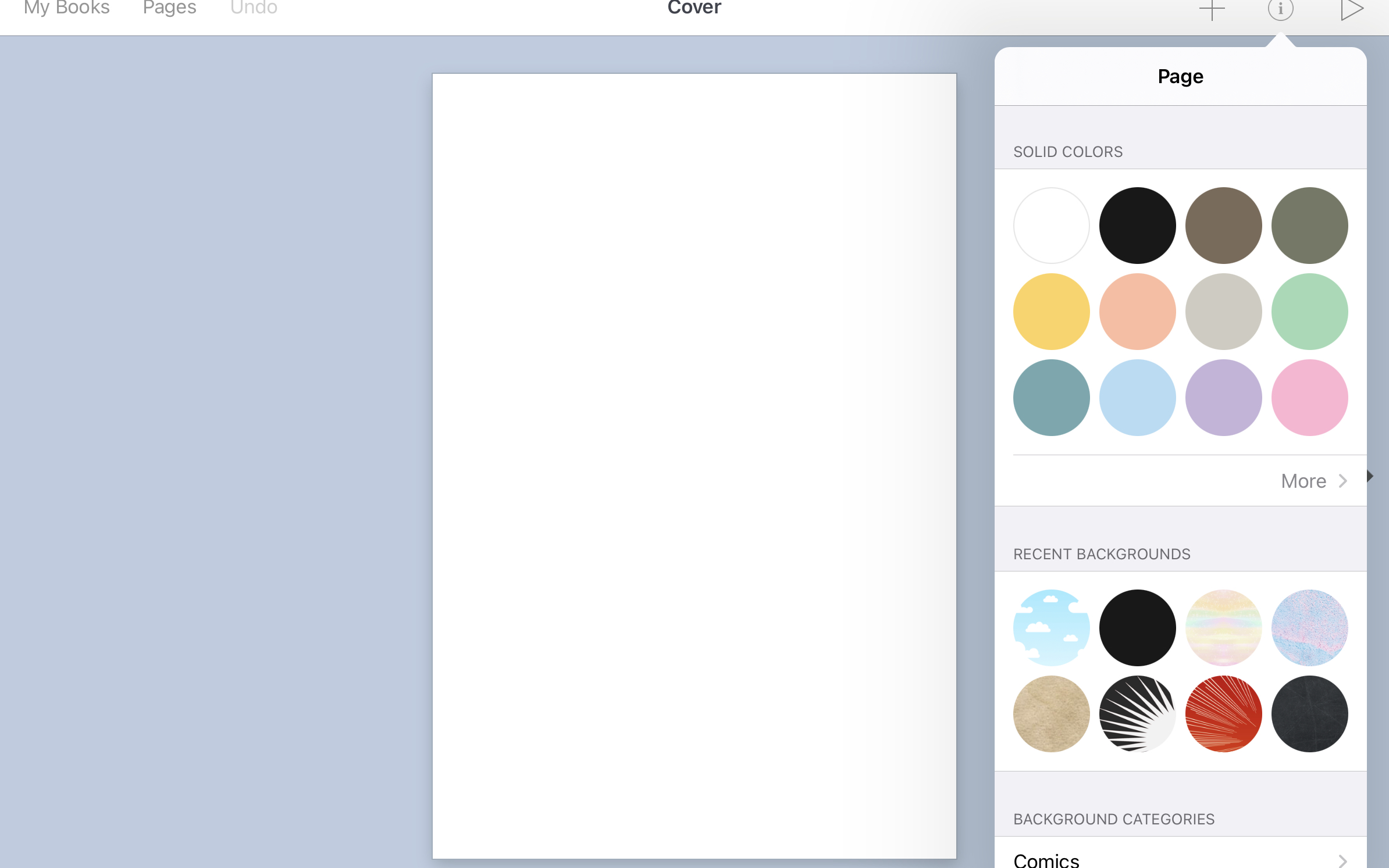Click the SOLID COLORS section label
Screen dimensions: 1389x868
point(1068,152)
